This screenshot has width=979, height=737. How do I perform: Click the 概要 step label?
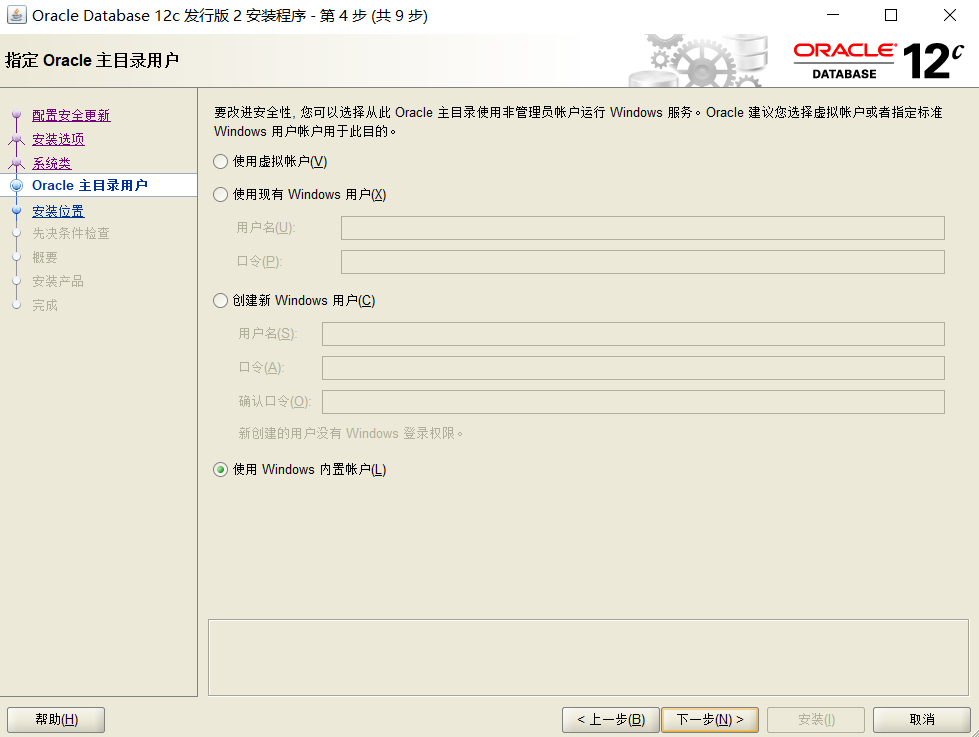(45, 257)
